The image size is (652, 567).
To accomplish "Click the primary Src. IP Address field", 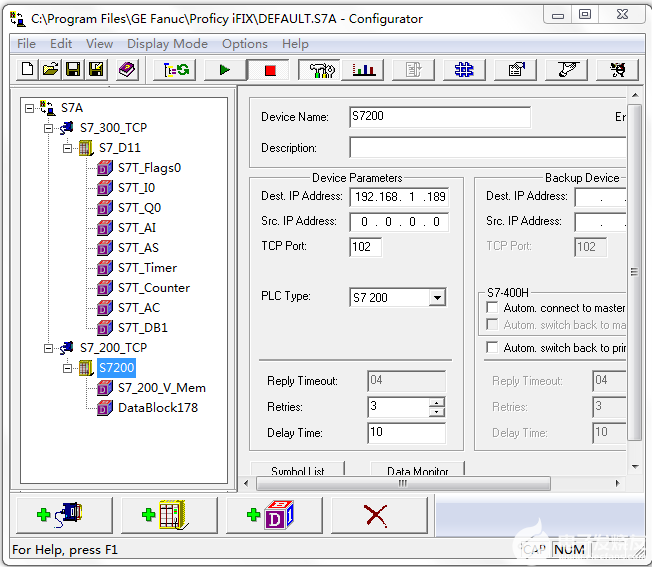I will point(399,222).
